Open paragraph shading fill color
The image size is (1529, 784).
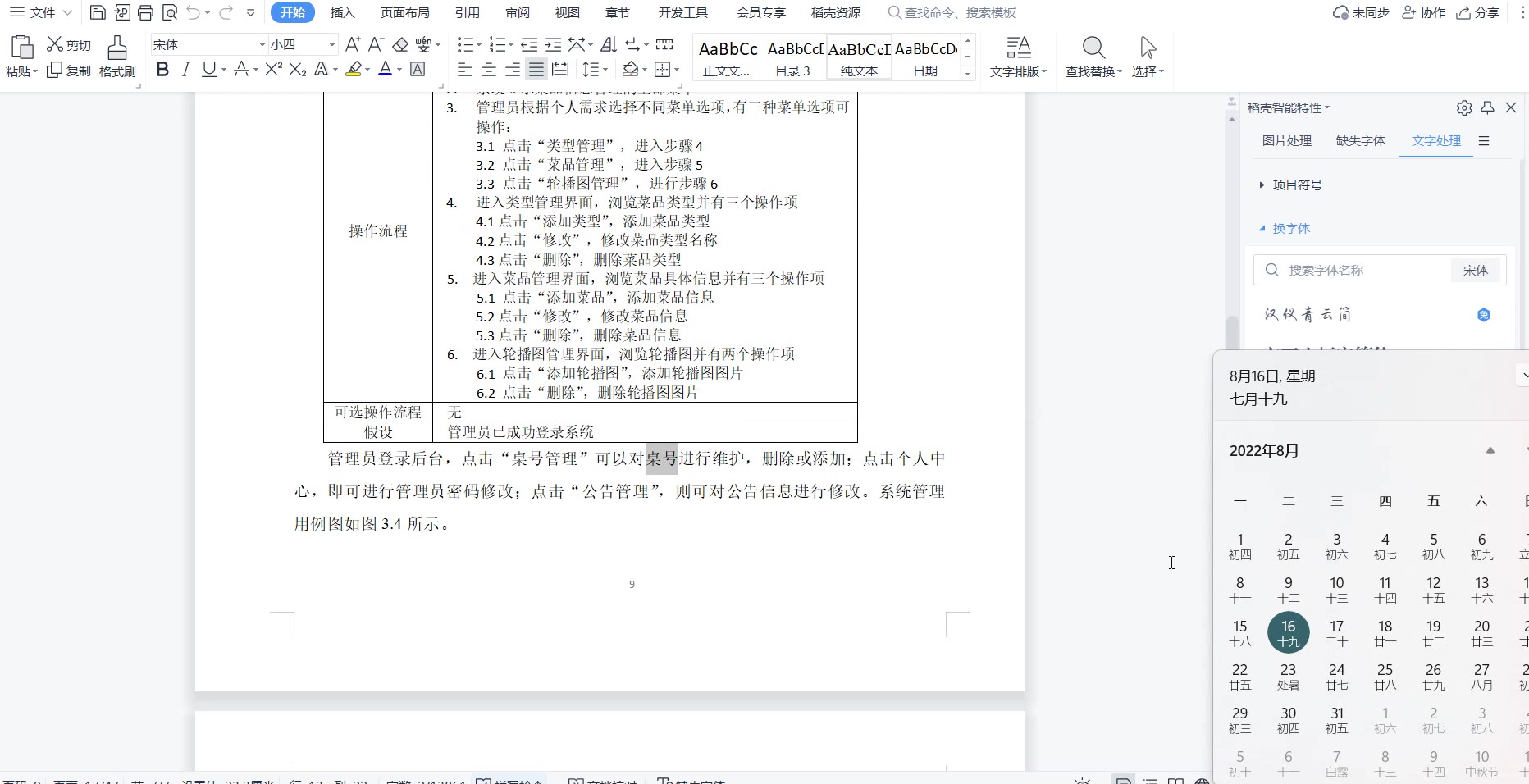tap(630, 70)
